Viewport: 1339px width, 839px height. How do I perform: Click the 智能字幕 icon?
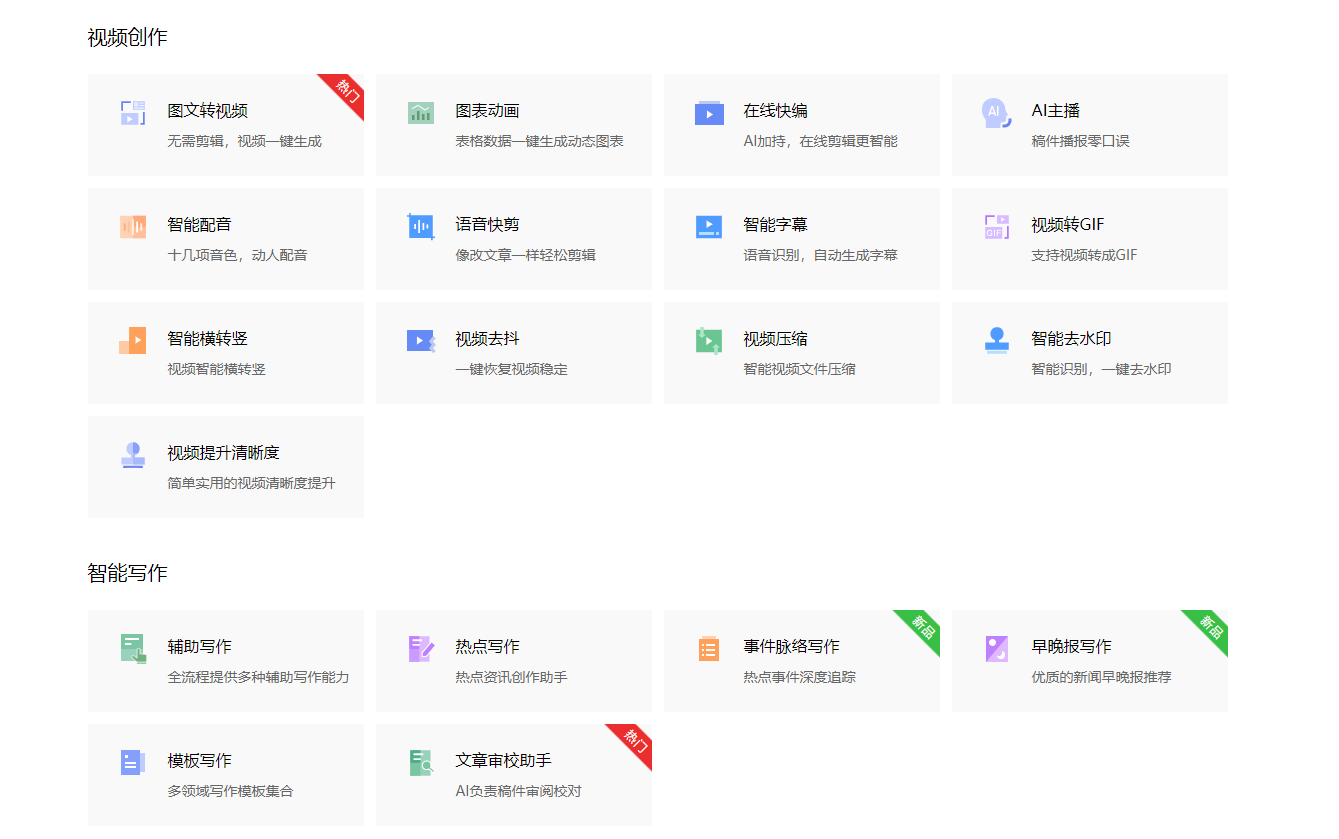[x=709, y=227]
